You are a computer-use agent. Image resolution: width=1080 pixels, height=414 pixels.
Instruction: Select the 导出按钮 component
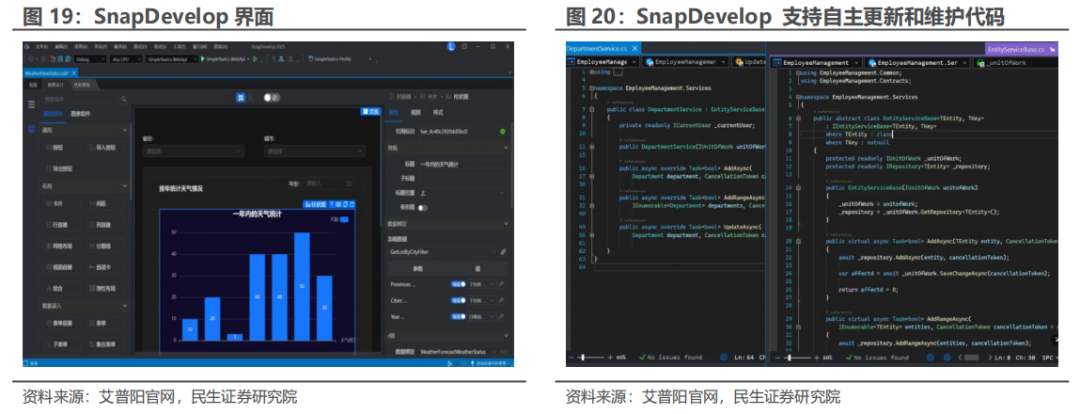61,169
